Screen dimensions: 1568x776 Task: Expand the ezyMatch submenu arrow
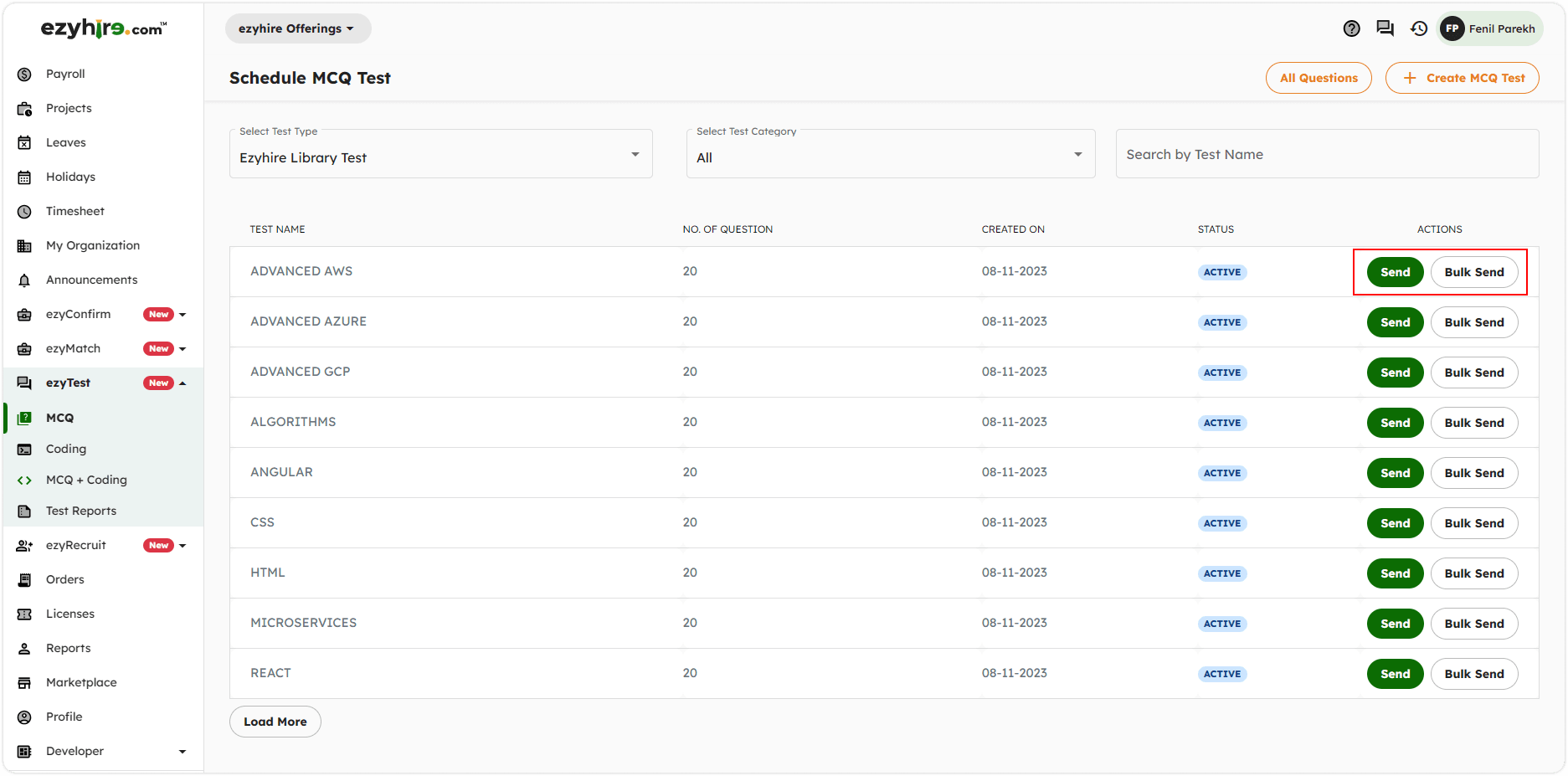click(183, 349)
